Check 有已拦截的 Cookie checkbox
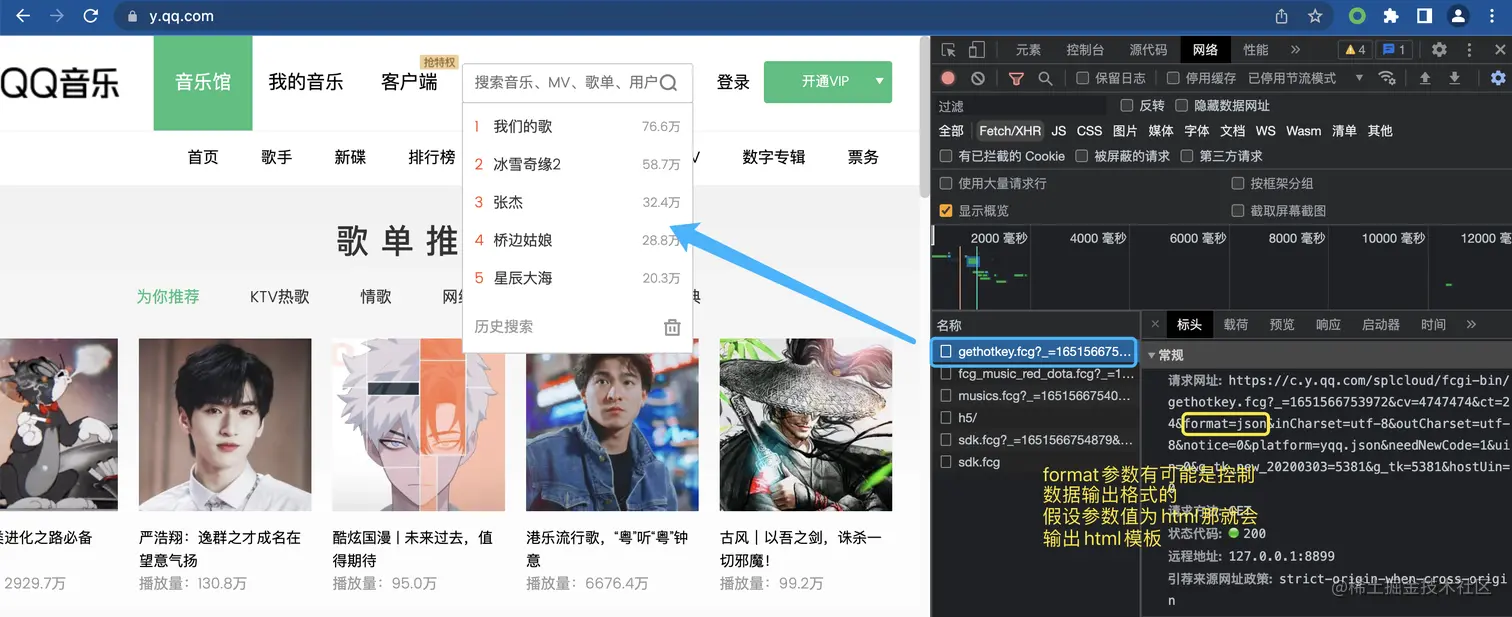 946,156
